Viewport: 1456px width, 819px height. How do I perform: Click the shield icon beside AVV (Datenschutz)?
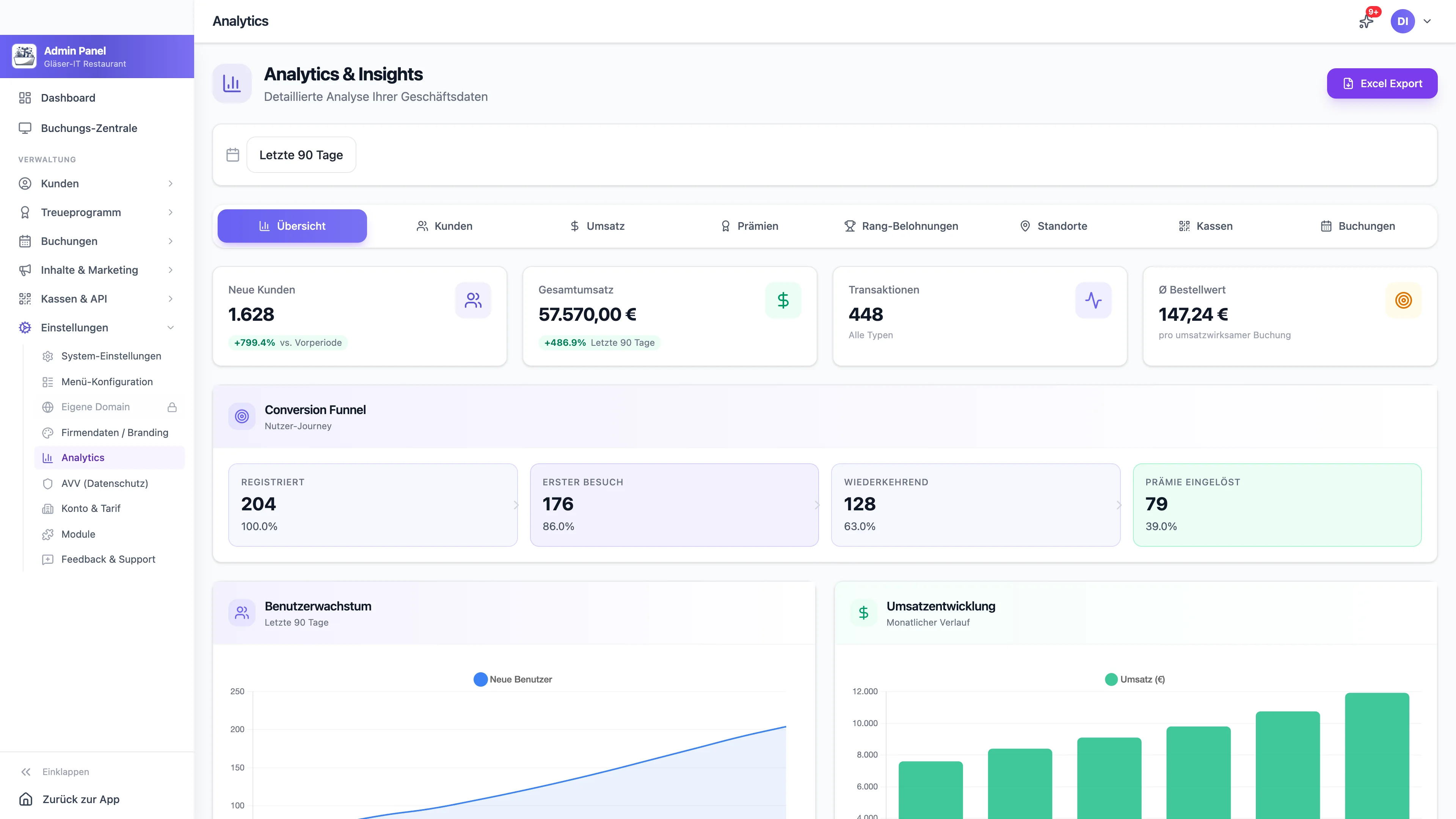click(48, 483)
